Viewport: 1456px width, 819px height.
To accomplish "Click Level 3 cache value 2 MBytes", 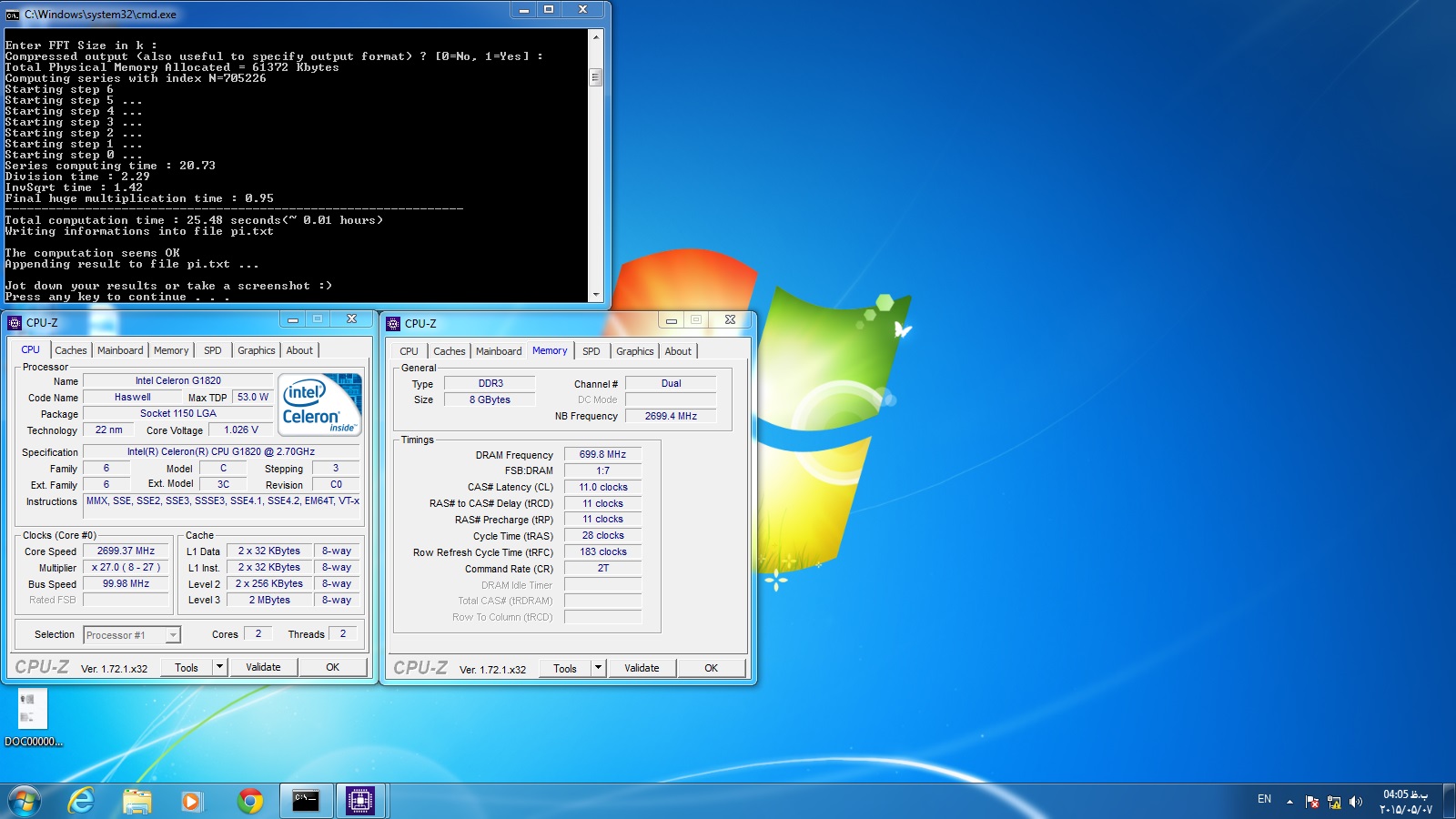I will click(x=270, y=600).
